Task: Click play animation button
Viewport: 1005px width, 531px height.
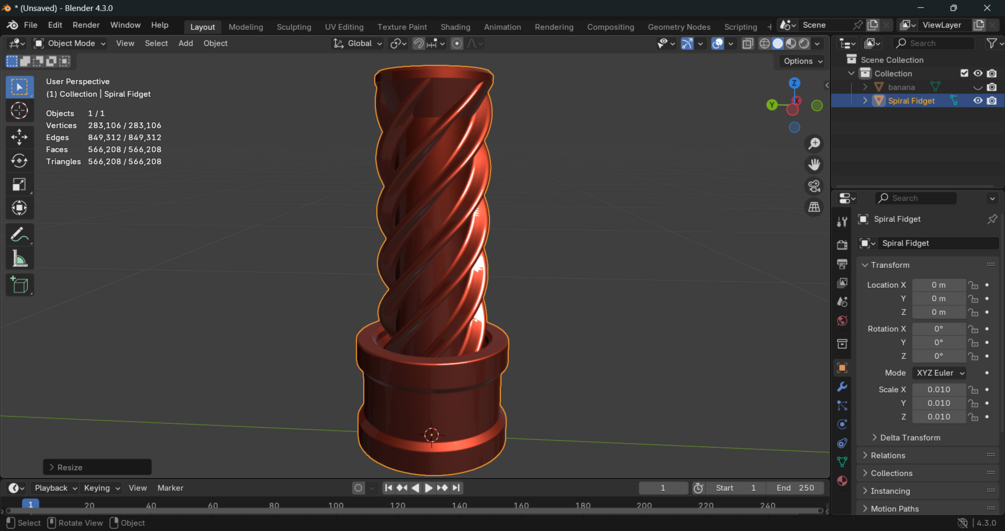Action: point(429,488)
